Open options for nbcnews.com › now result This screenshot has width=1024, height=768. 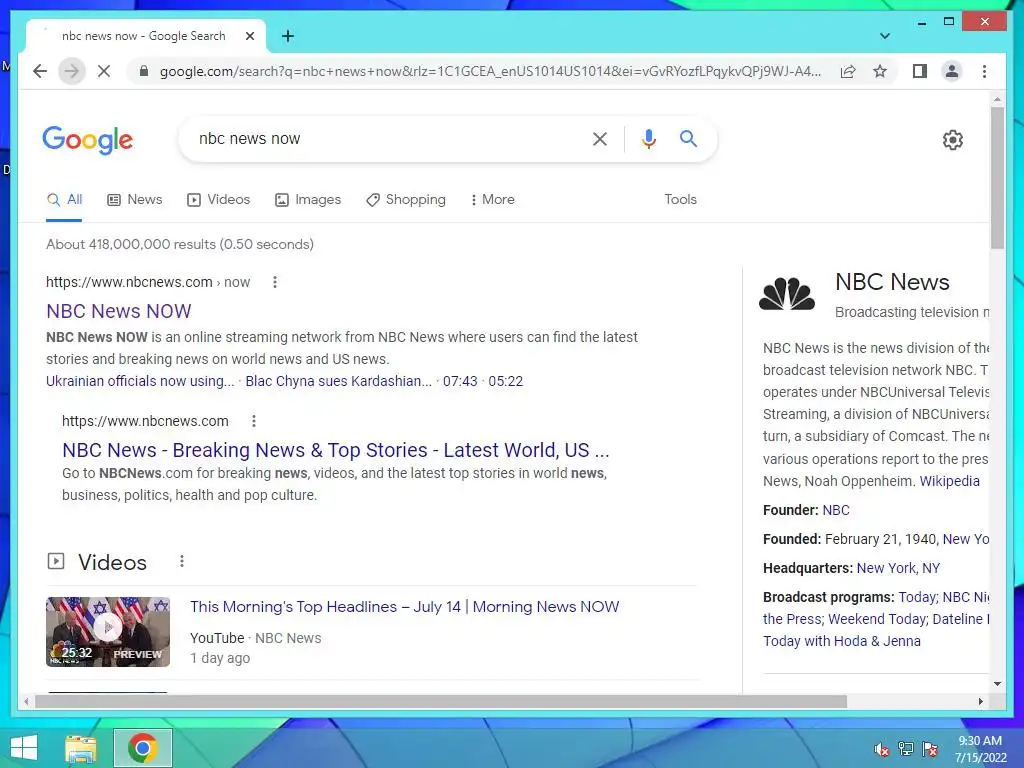point(275,282)
